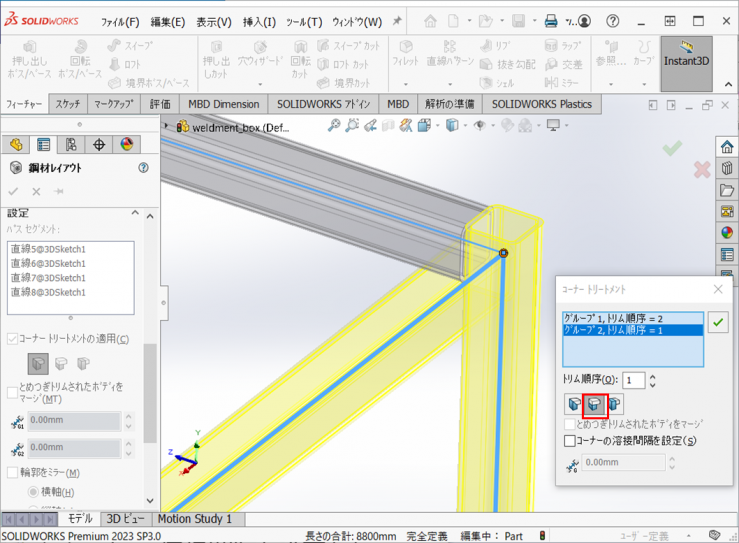Screen dimensions: 739x543
Task: Expand the weldment_box tree flyout arrow
Action: coord(168,127)
